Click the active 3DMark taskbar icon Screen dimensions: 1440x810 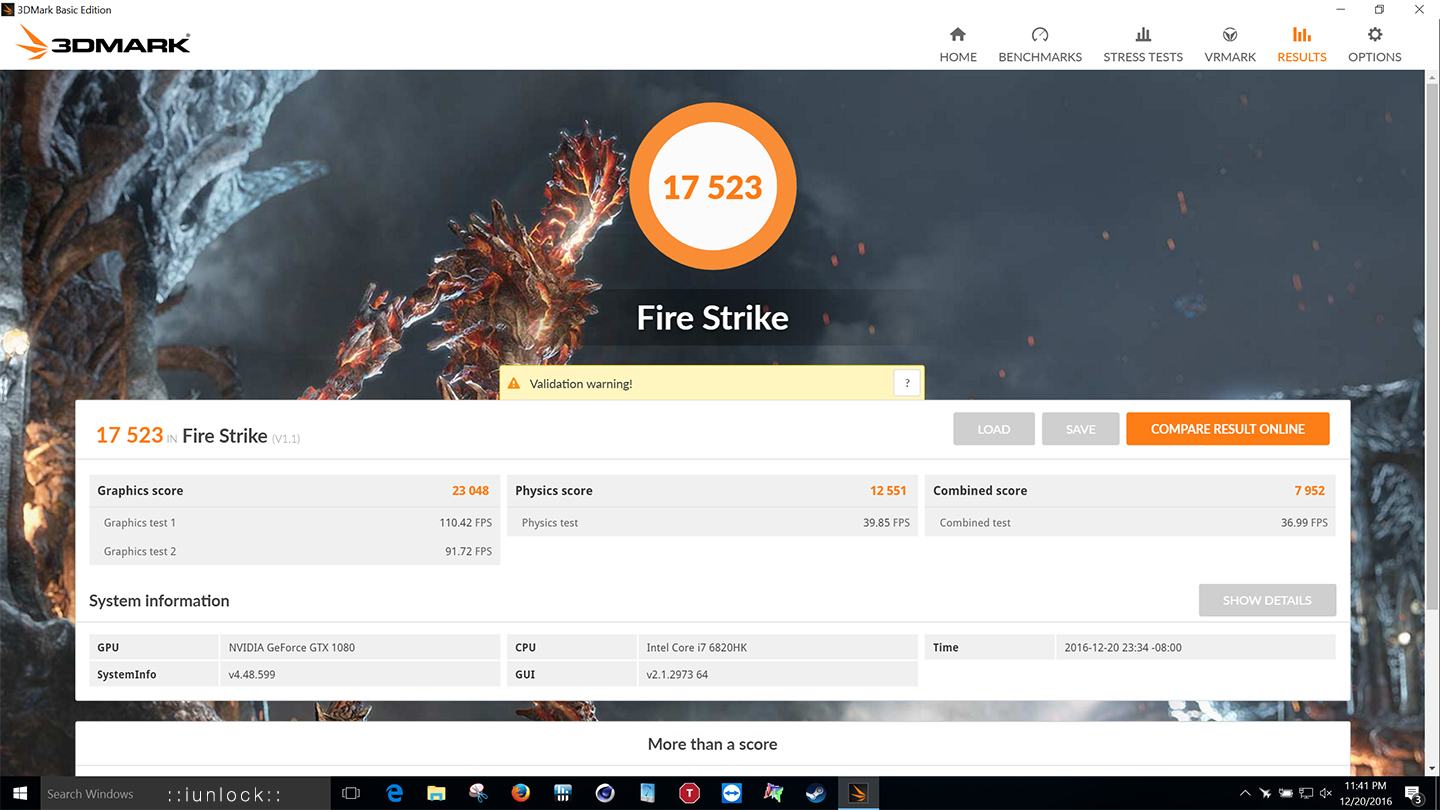(858, 794)
